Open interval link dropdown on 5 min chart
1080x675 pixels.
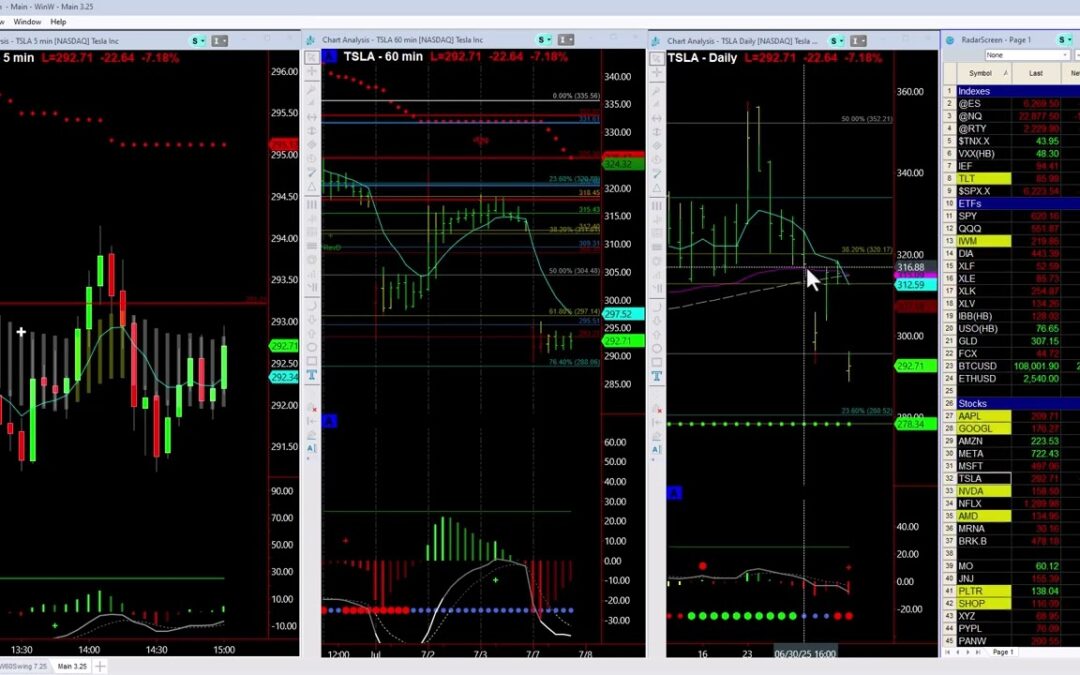point(219,41)
